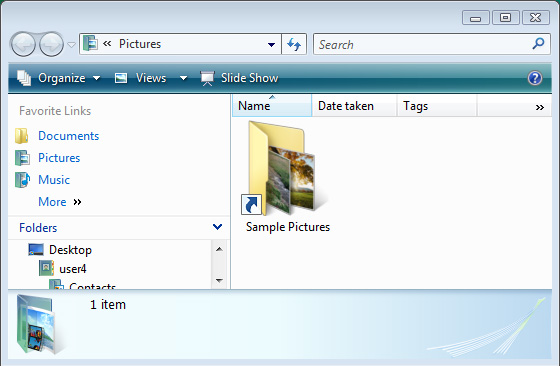Sort by the Date taken column
The width and height of the screenshot is (560, 366).
[354, 106]
